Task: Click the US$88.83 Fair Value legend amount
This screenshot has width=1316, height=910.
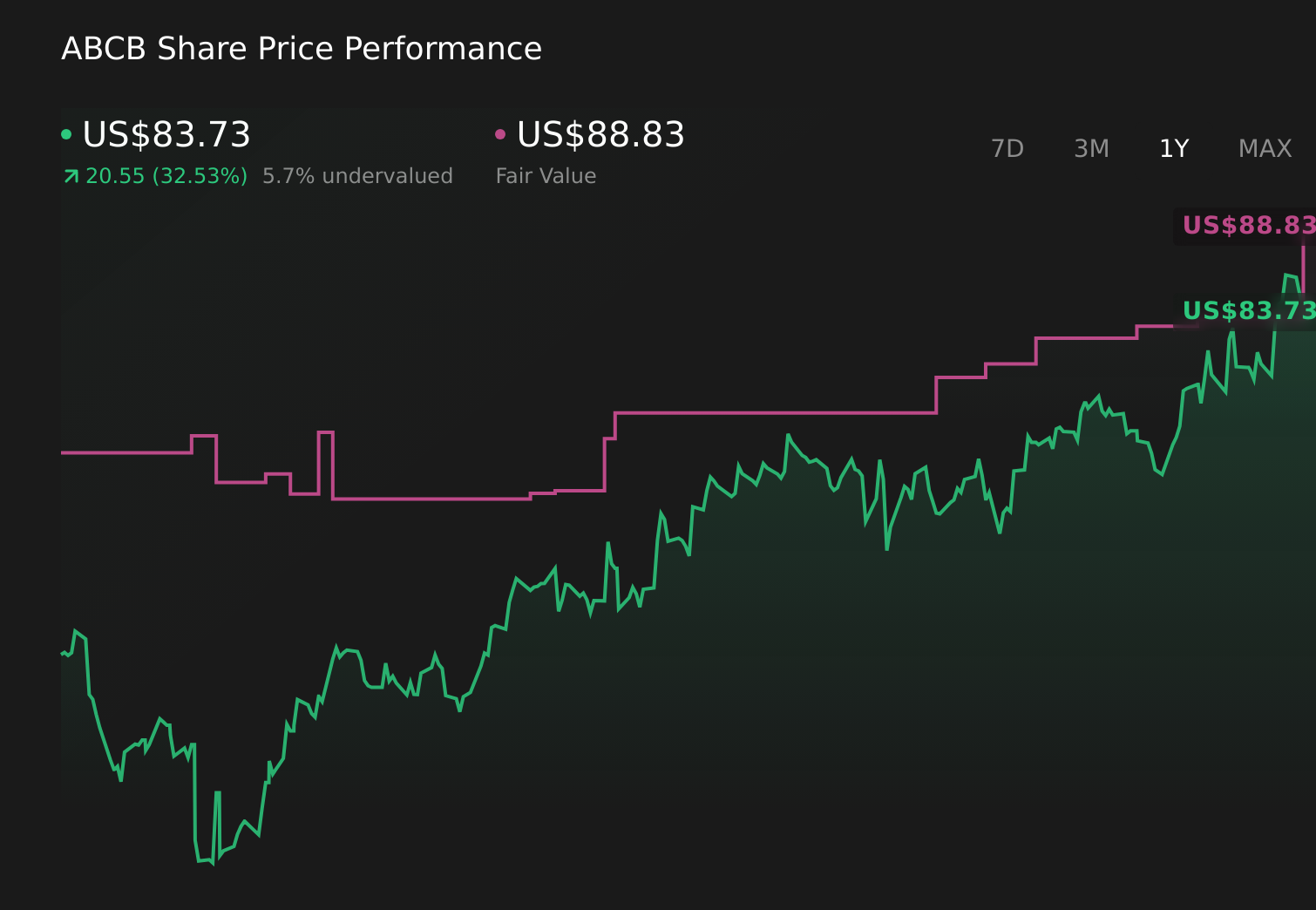Action: (x=600, y=135)
